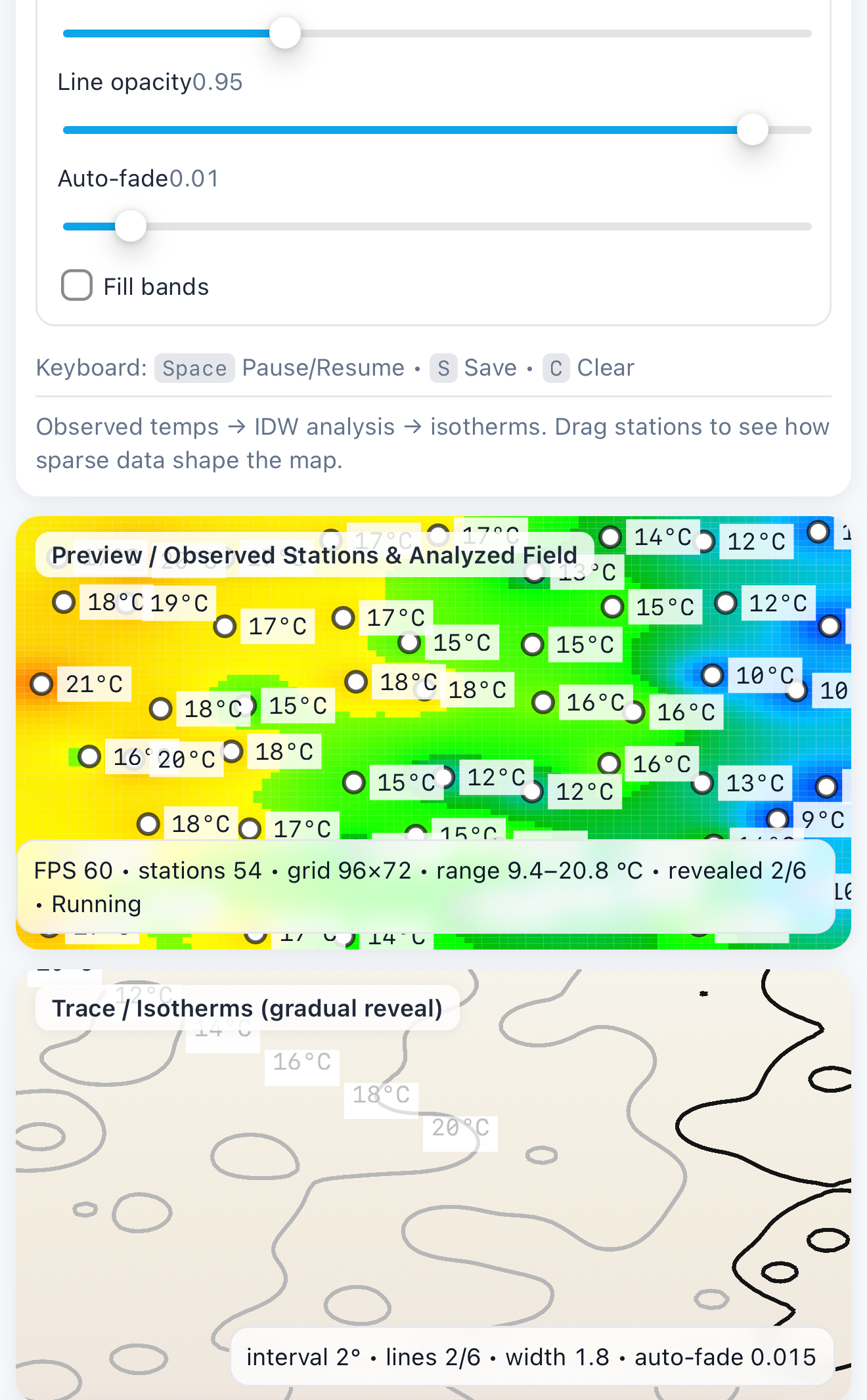Click the S key hint for Save
Image resolution: width=867 pixels, height=1400 pixels.
(443, 368)
